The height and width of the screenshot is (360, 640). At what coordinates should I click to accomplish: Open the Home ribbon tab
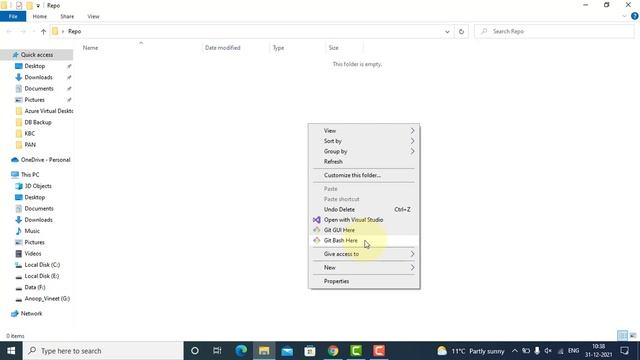[40, 16]
